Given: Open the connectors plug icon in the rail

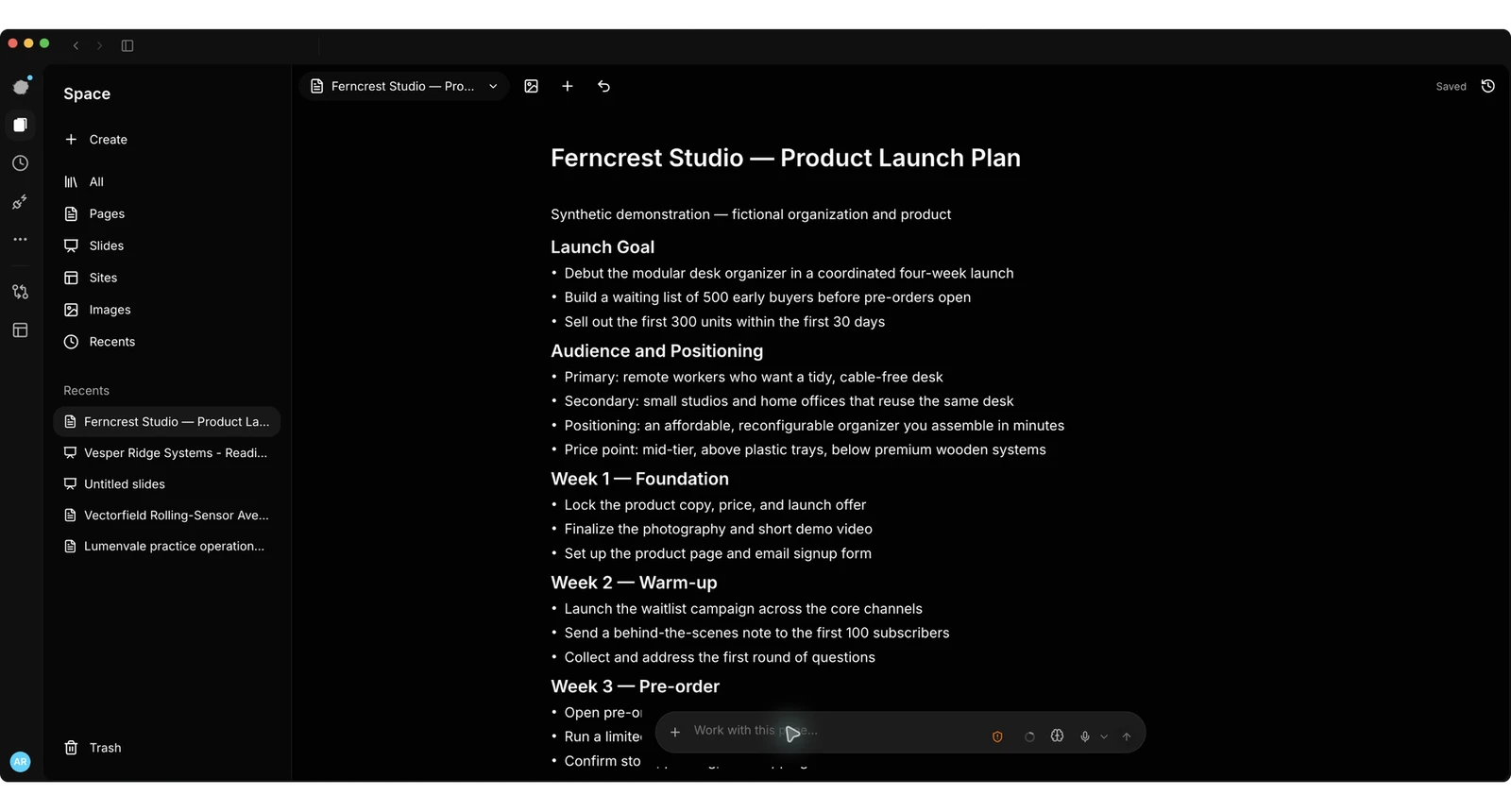Looking at the screenshot, I should click(x=20, y=202).
